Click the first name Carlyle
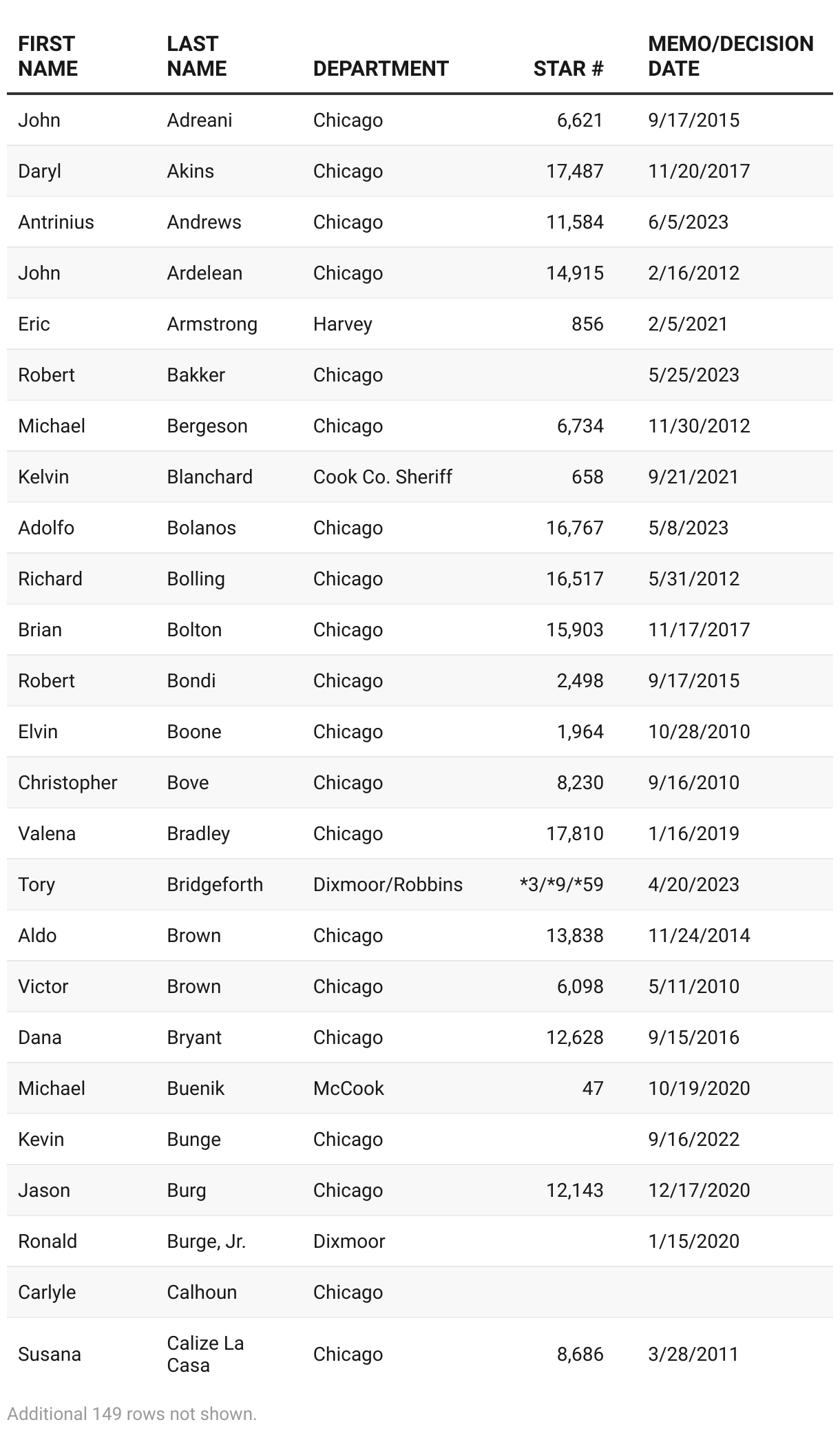The image size is (840, 1431). point(47,1292)
